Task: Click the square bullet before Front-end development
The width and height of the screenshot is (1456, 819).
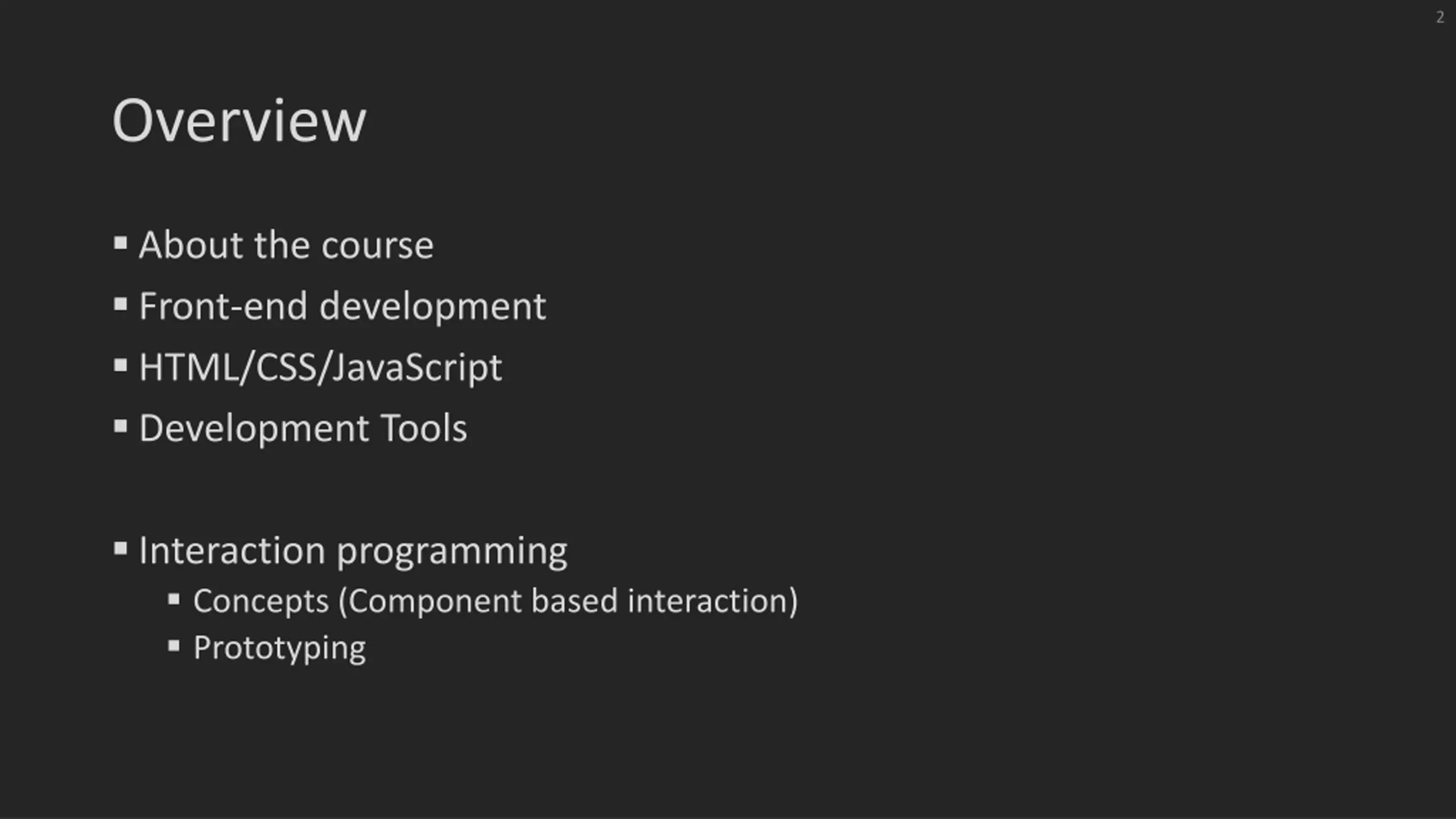Action: pos(120,304)
